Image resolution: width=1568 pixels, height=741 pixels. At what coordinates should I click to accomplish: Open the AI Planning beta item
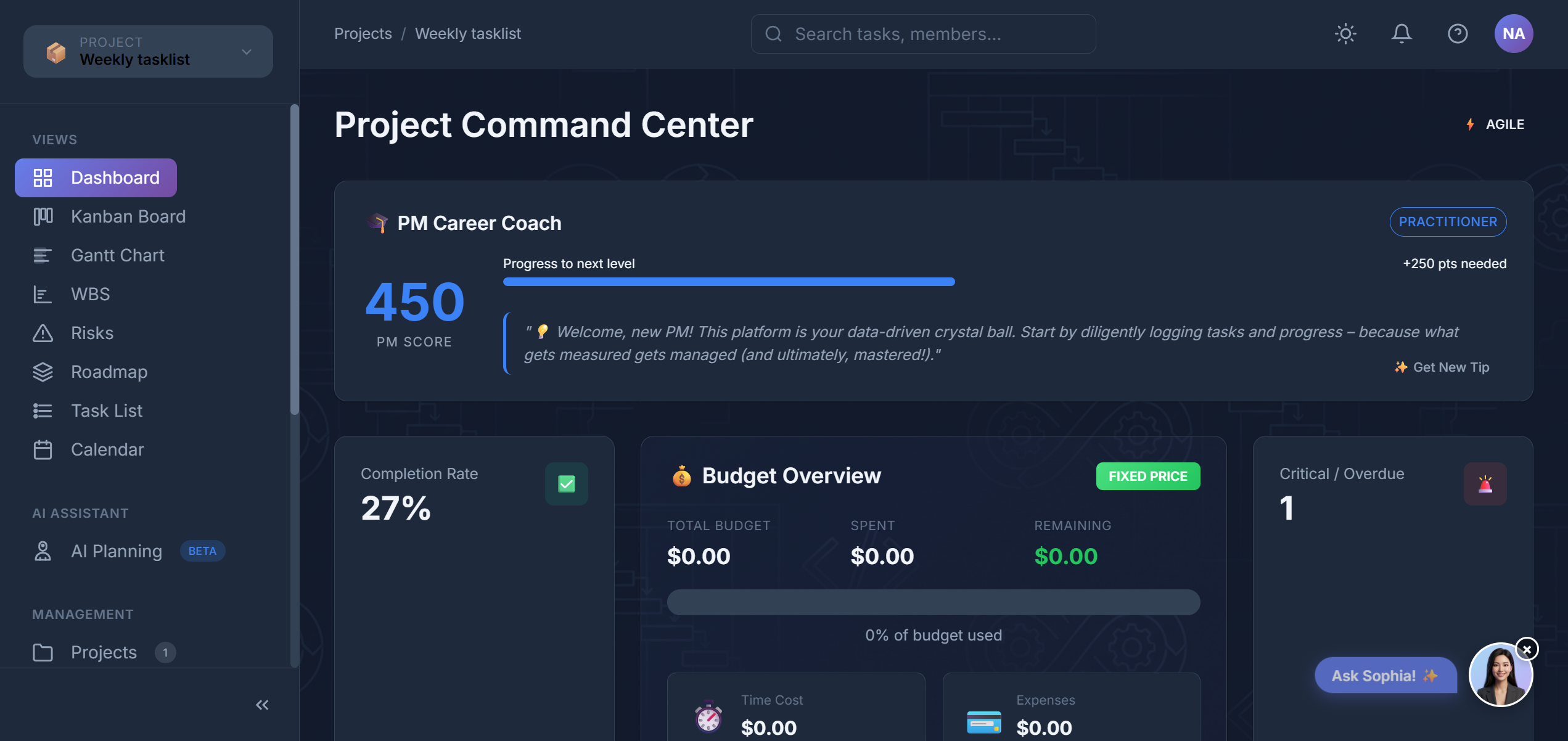(x=117, y=551)
